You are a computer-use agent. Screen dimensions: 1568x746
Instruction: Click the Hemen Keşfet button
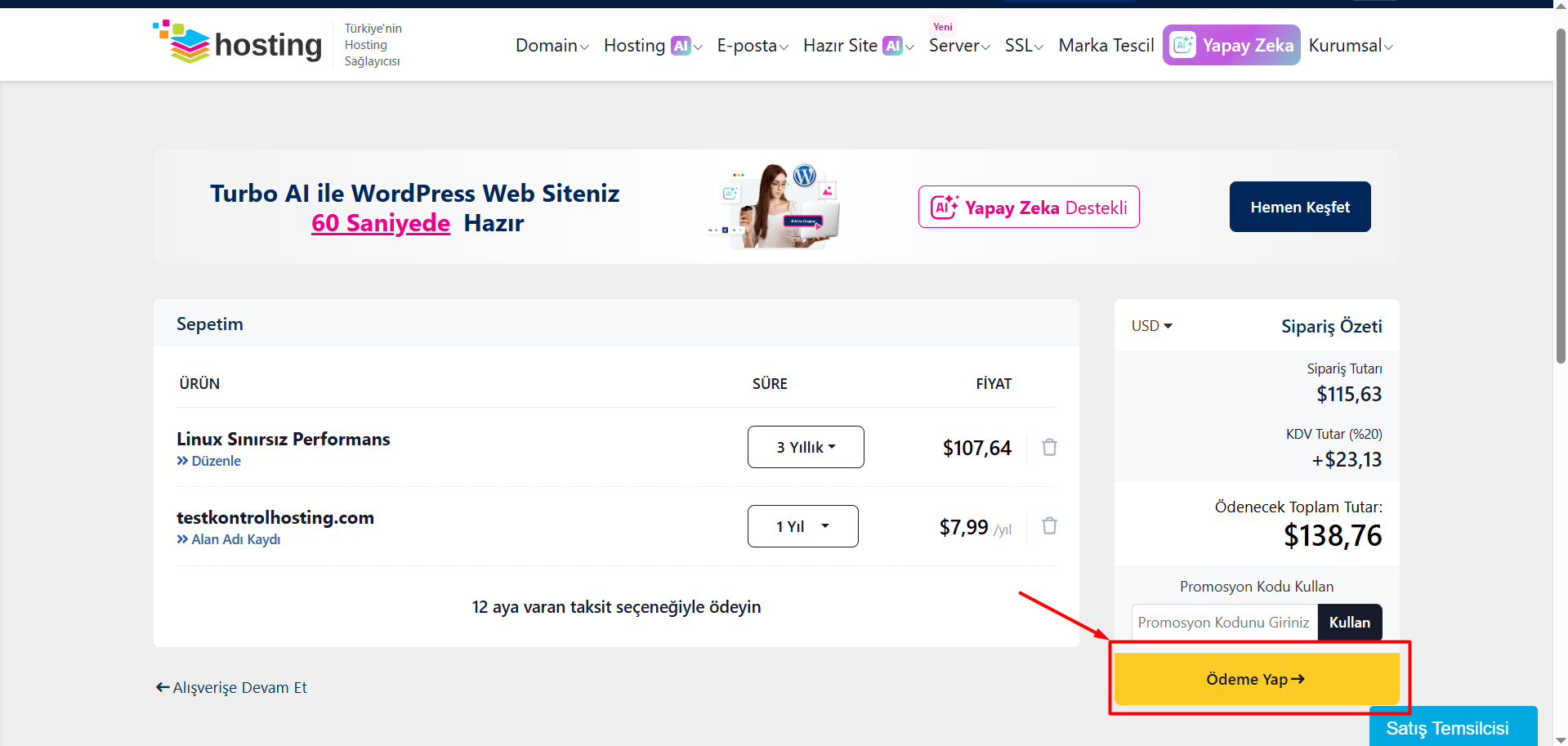pyautogui.click(x=1300, y=207)
